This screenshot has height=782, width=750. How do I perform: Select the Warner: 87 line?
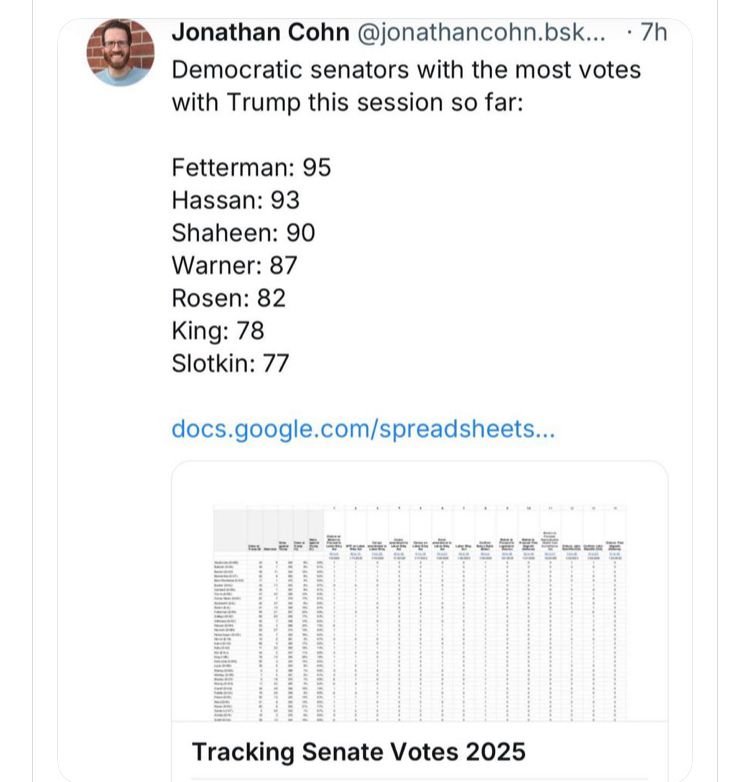point(234,265)
